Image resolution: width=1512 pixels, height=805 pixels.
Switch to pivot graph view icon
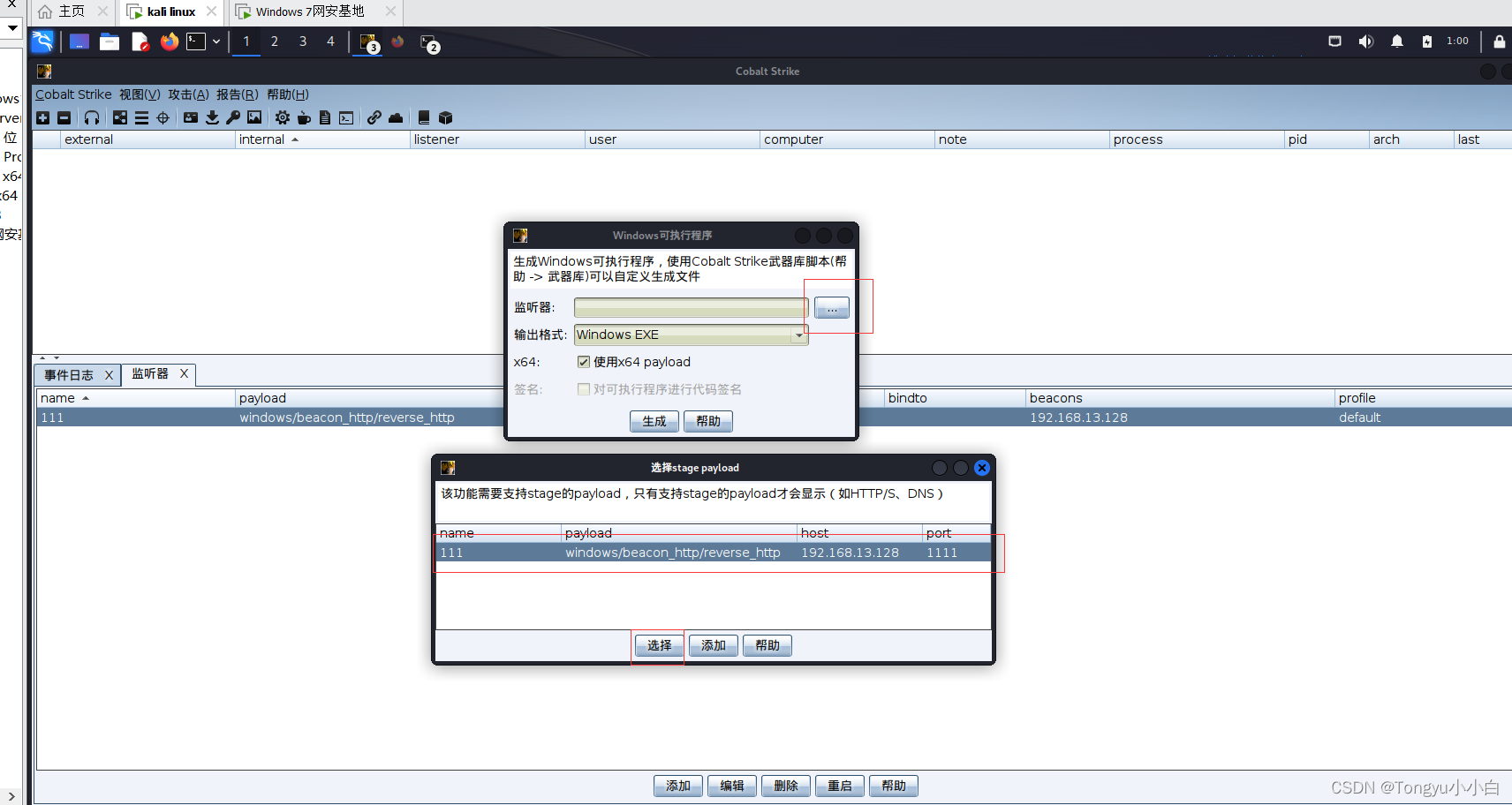pos(120,117)
